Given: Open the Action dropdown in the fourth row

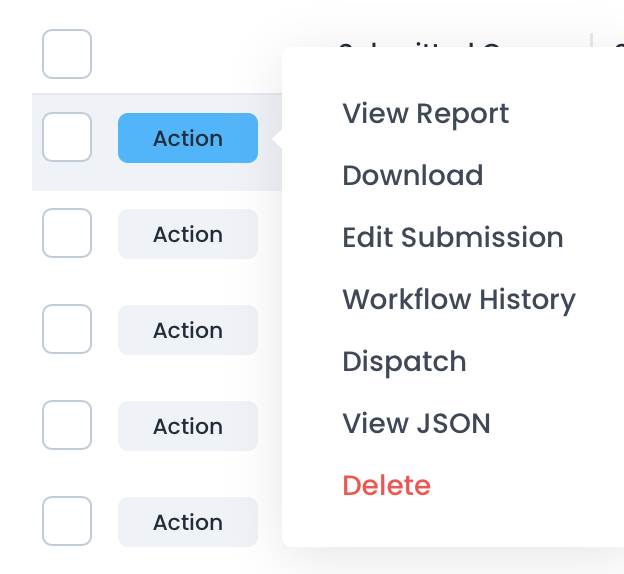Looking at the screenshot, I should pyautogui.click(x=187, y=426).
